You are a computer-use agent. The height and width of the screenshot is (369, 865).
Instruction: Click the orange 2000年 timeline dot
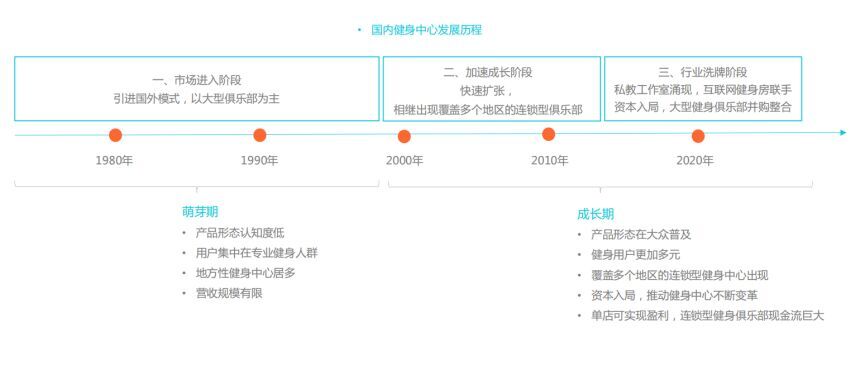point(404,136)
